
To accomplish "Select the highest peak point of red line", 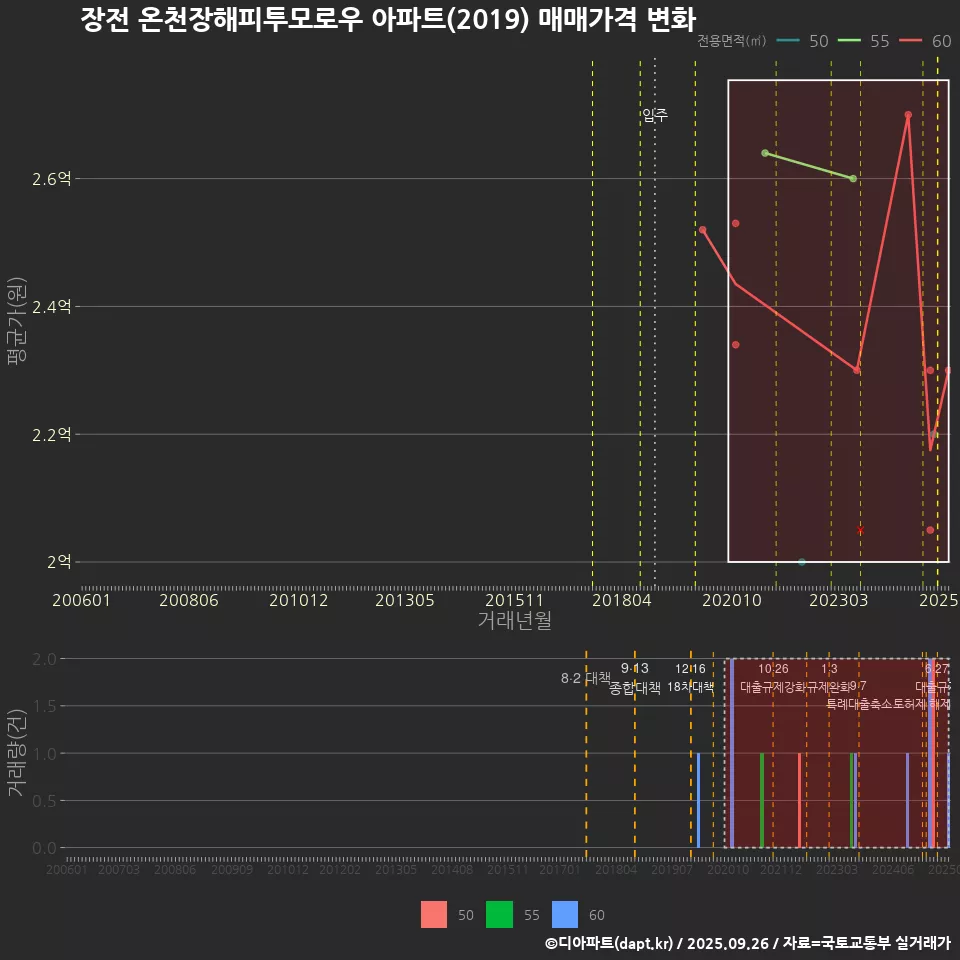I will tap(908, 115).
